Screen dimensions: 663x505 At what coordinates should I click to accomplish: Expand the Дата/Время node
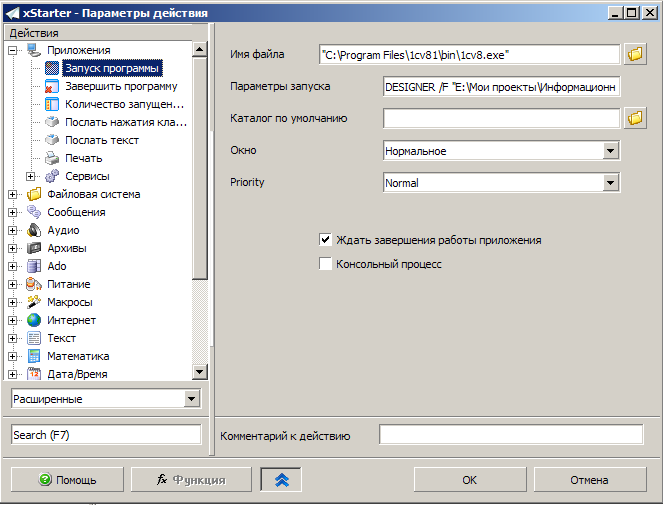coord(13,374)
